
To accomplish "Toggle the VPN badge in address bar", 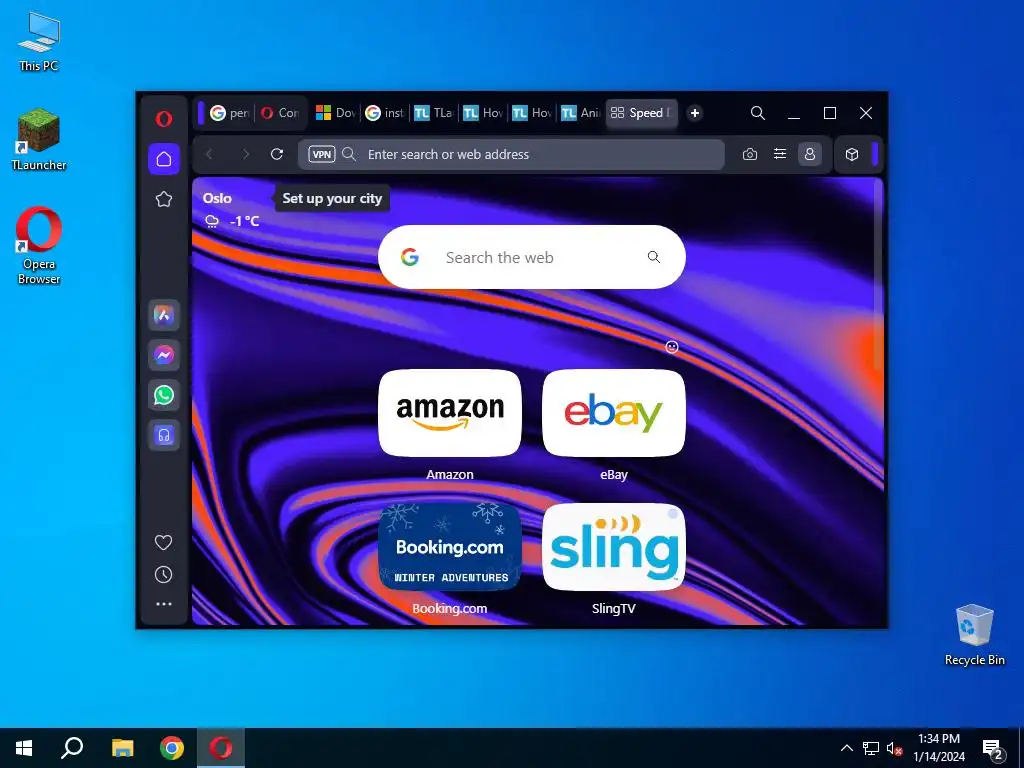I will 321,154.
